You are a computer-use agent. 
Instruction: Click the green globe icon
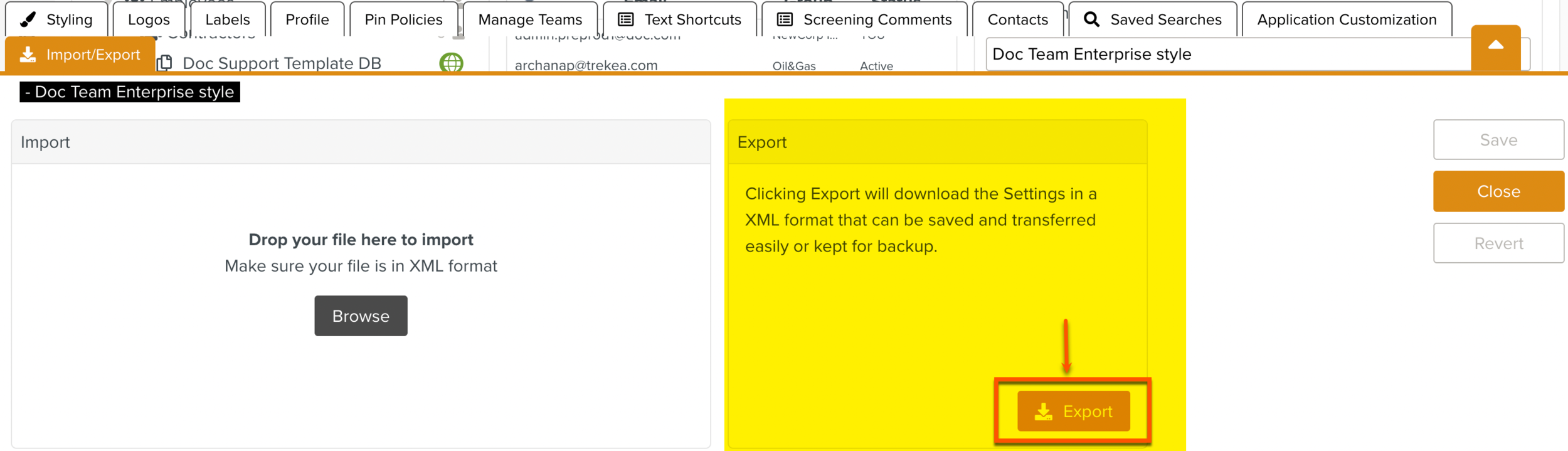click(x=451, y=63)
